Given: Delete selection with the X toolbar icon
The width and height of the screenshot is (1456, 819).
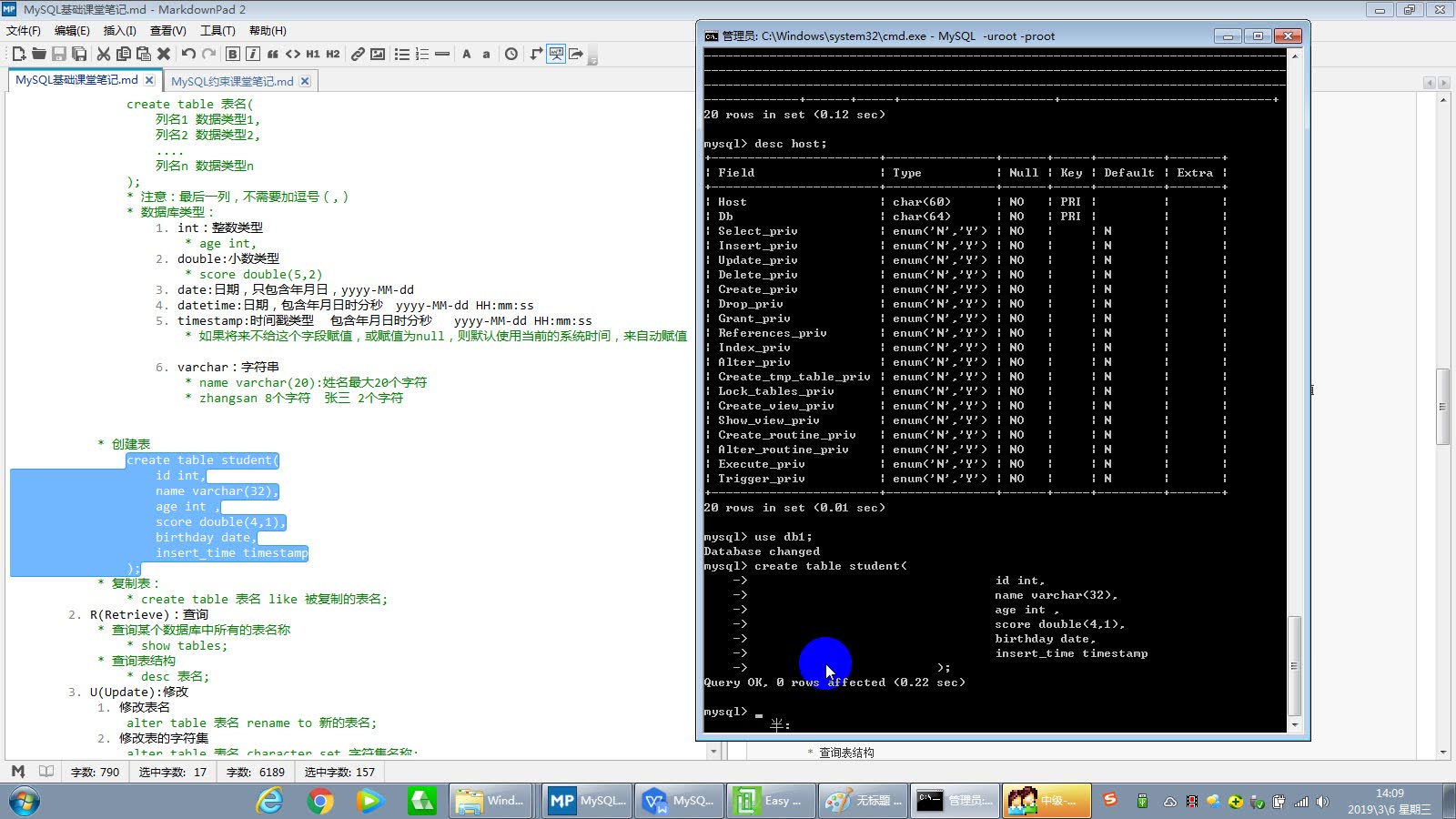Looking at the screenshot, I should pos(164,54).
